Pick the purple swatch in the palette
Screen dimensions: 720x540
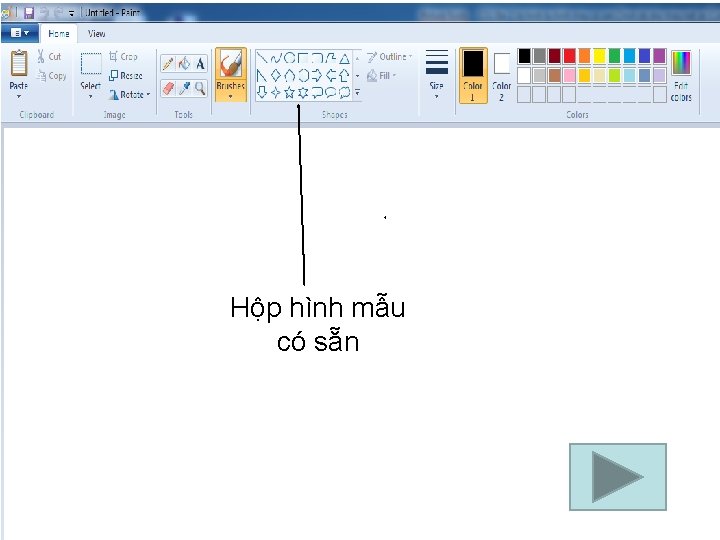click(x=659, y=56)
